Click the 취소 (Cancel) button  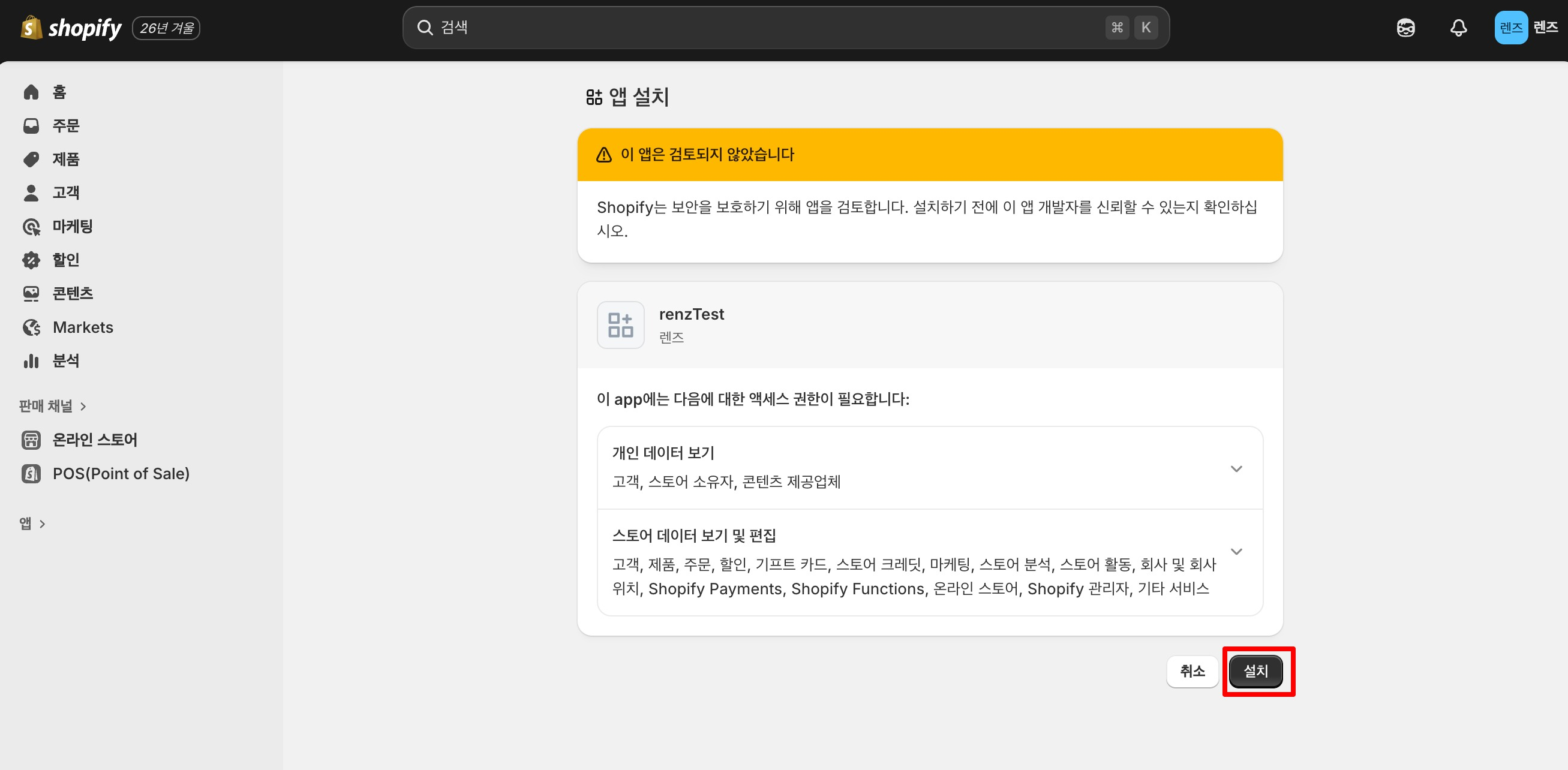tap(1192, 671)
